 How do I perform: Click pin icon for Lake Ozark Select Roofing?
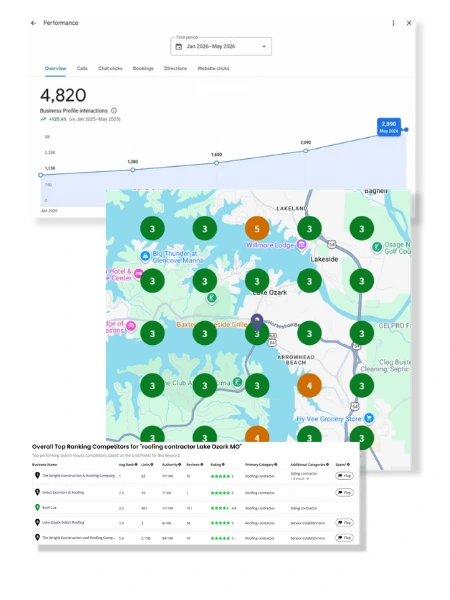[x=37, y=522]
